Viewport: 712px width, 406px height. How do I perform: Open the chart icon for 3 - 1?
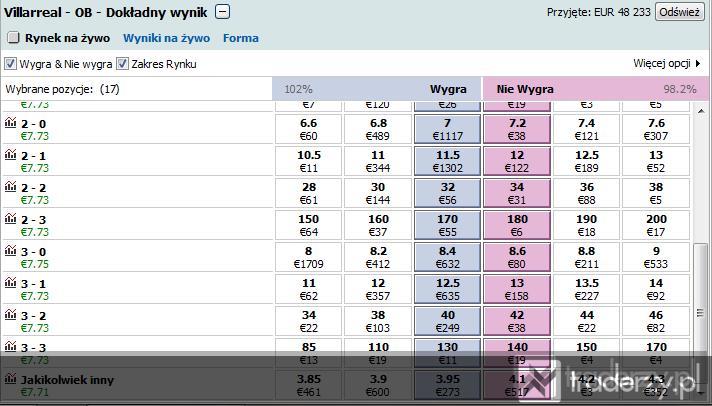coord(10,282)
